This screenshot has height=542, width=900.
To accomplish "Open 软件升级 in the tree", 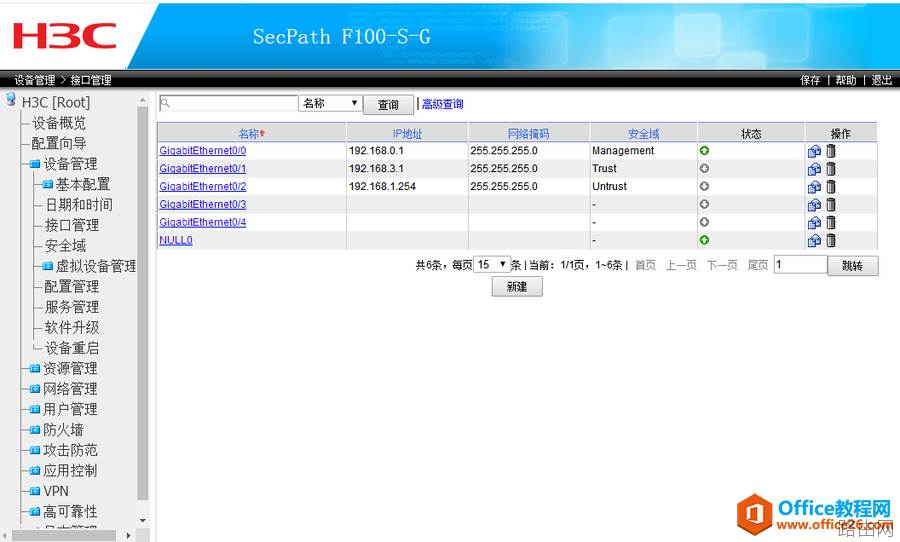I will pos(72,328).
